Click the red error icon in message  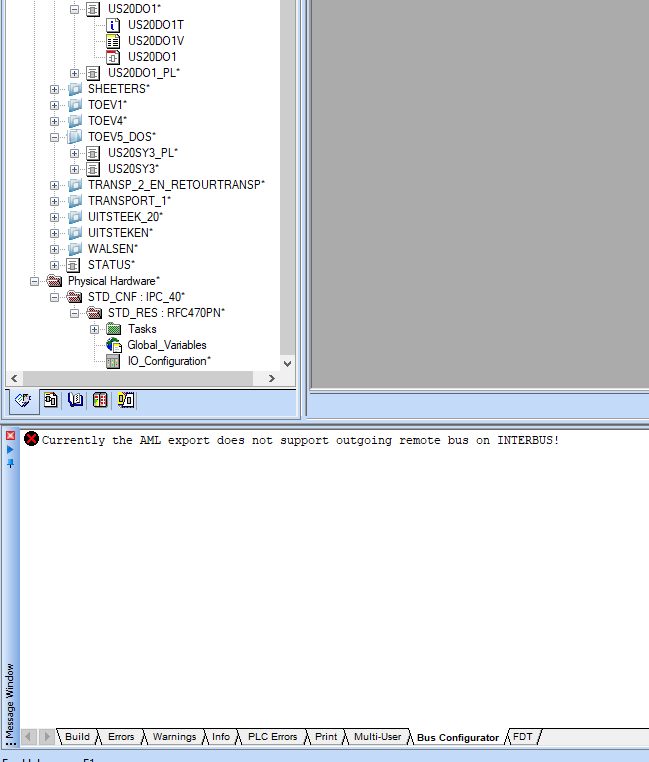pyautogui.click(x=32, y=439)
